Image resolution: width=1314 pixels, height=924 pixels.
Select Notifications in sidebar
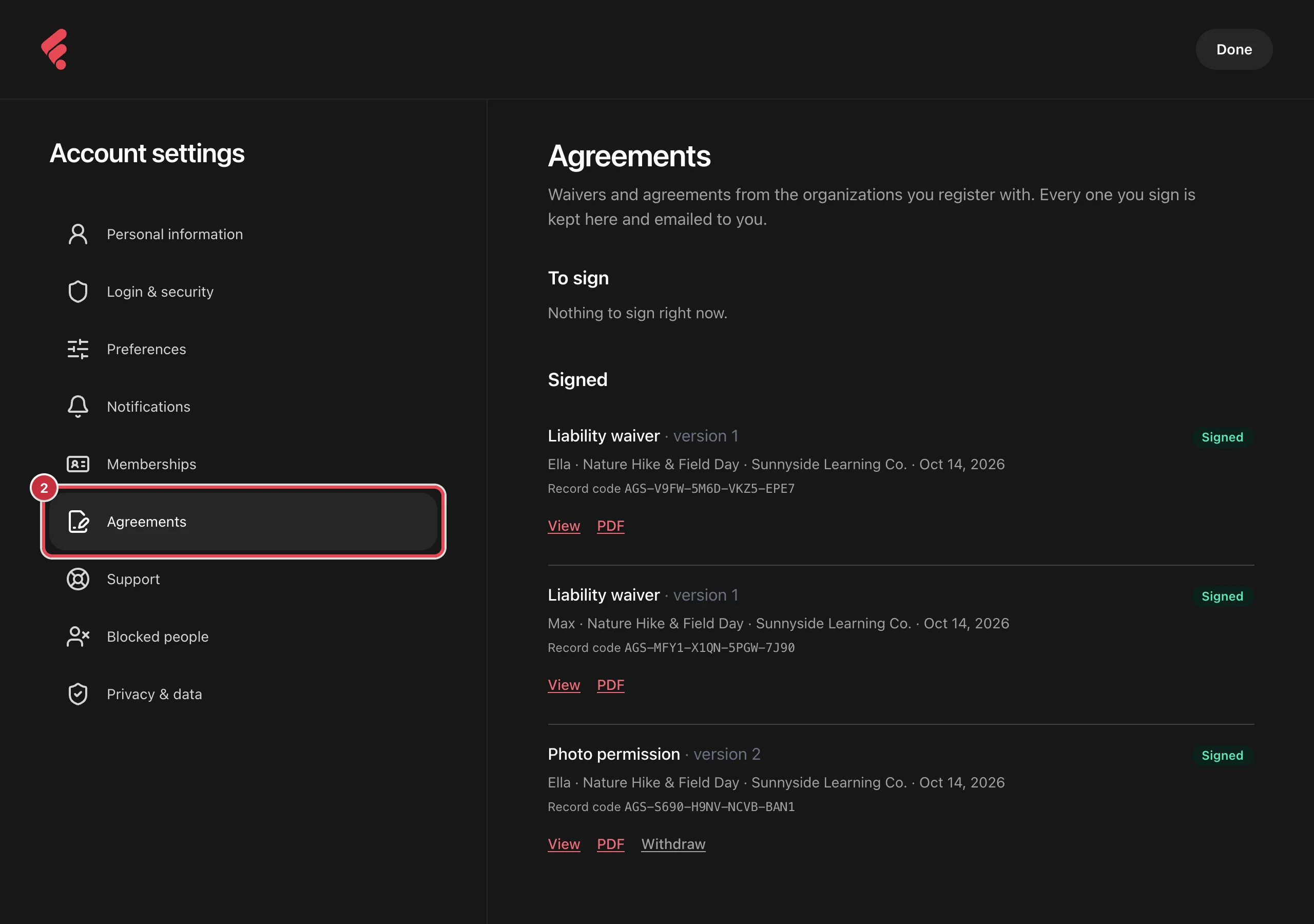click(x=243, y=407)
